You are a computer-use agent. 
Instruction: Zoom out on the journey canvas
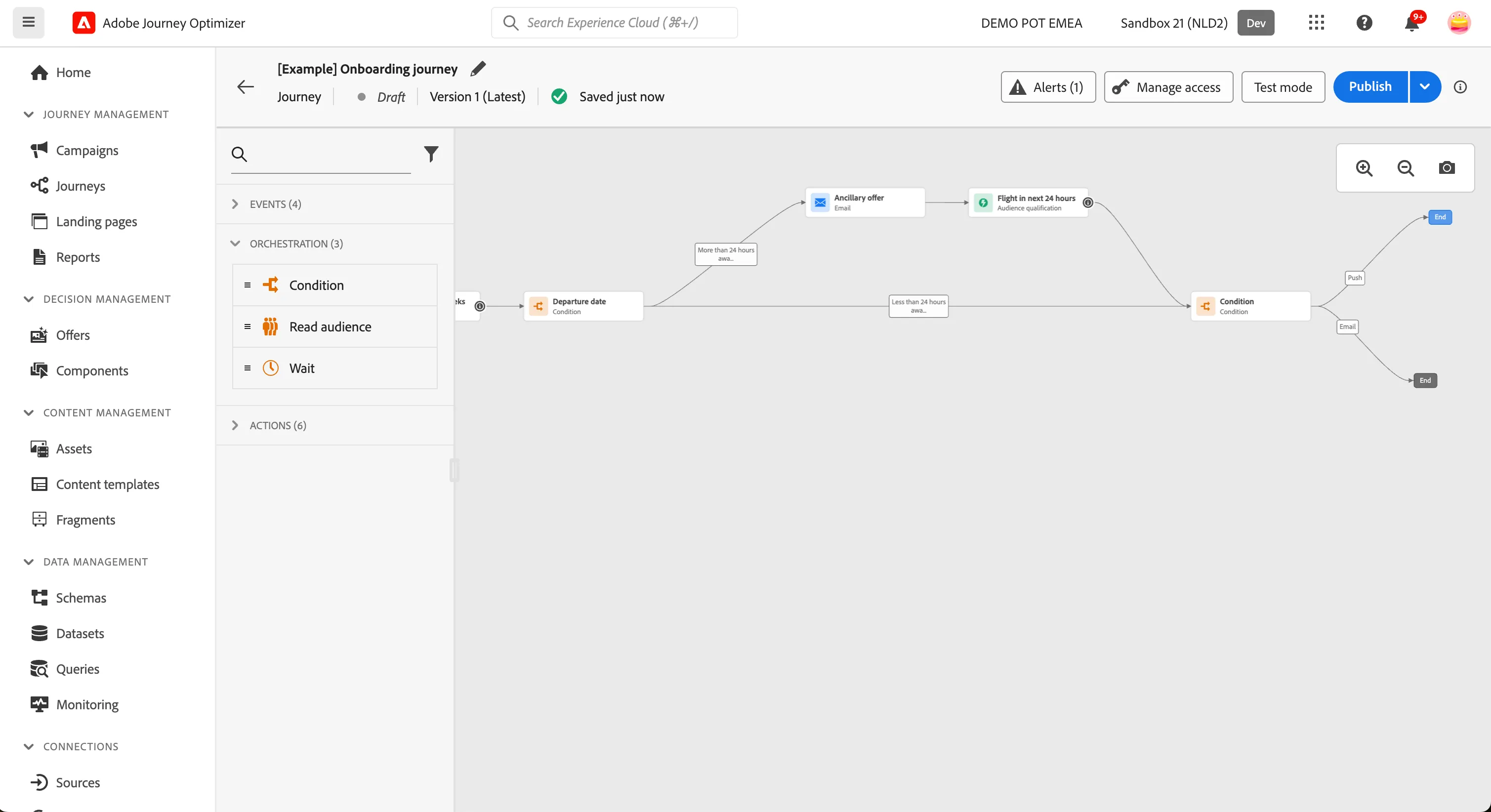tap(1406, 168)
